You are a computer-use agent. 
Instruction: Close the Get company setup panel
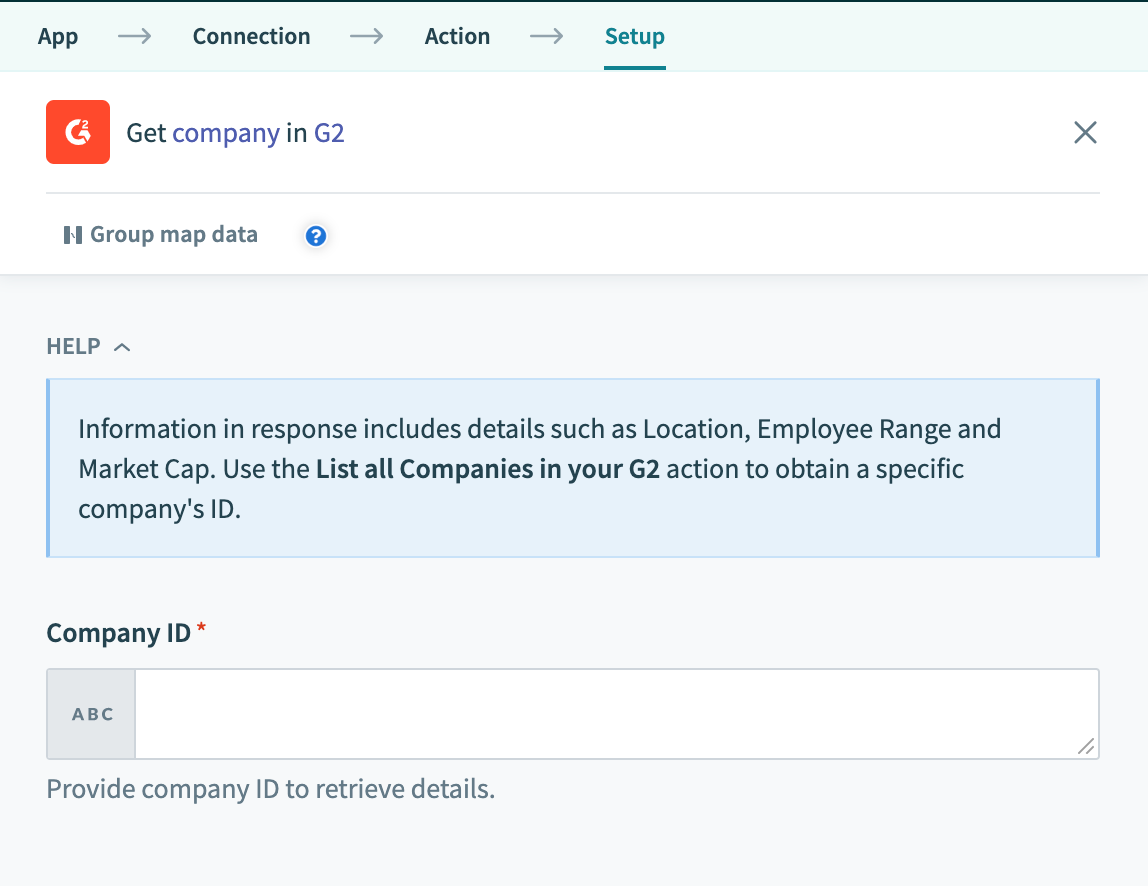coord(1085,131)
